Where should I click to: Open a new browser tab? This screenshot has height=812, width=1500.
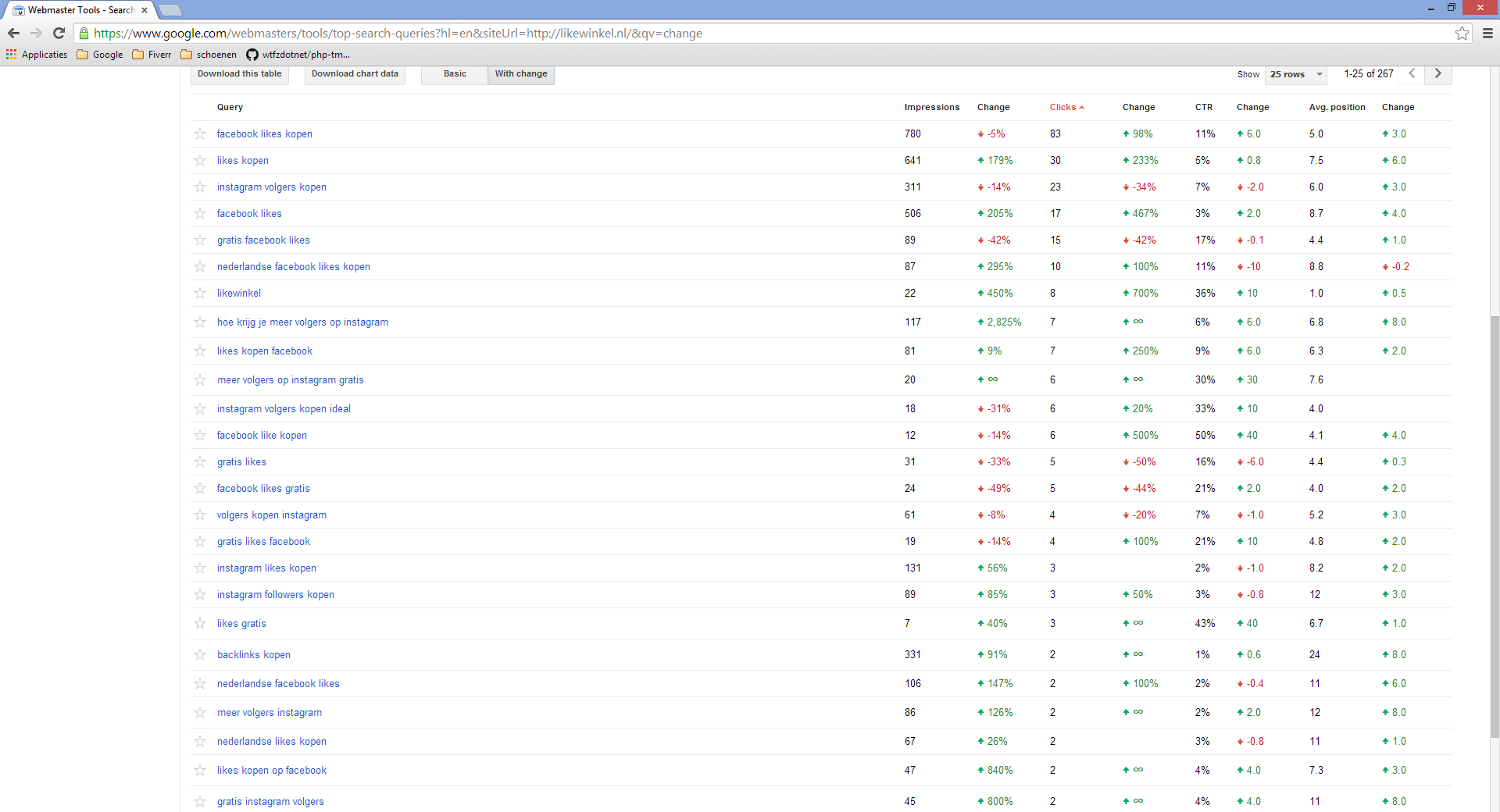(170, 10)
